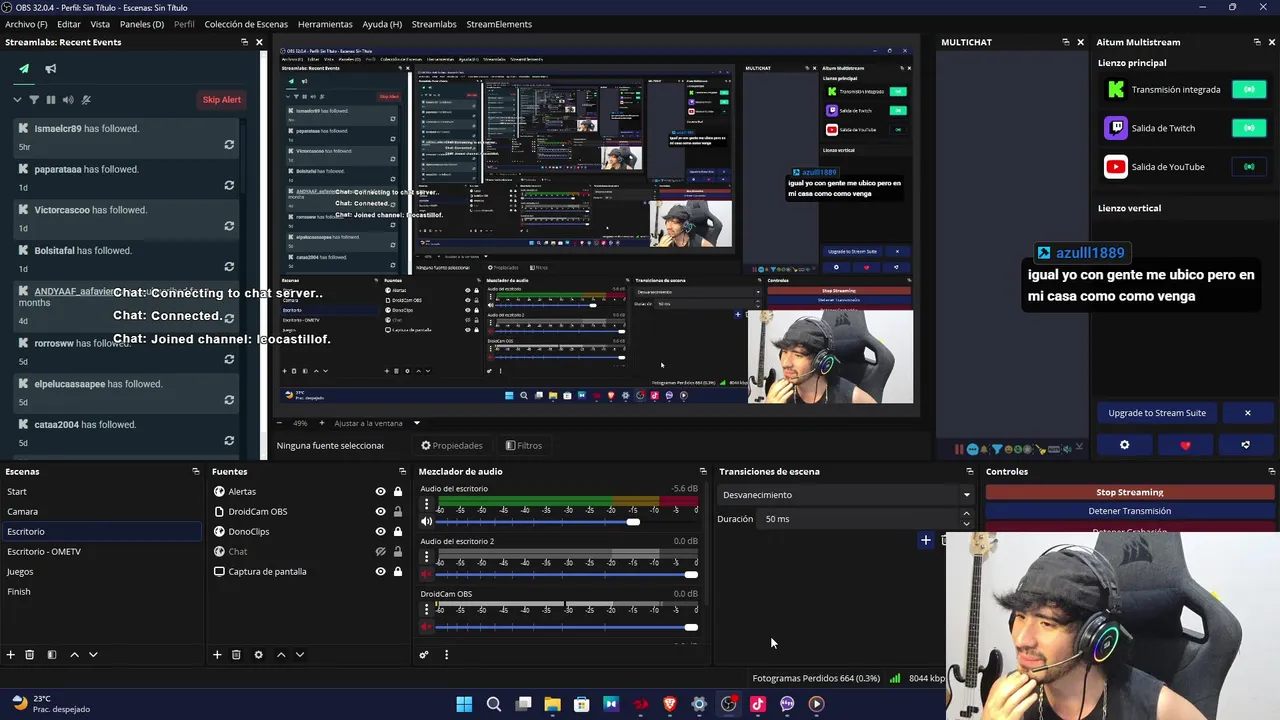Delete the selected scene with the trash icon

tap(29, 655)
